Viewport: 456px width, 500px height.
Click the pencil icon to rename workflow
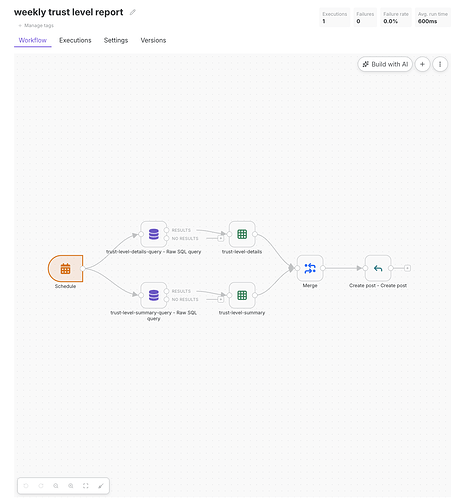(x=133, y=12)
